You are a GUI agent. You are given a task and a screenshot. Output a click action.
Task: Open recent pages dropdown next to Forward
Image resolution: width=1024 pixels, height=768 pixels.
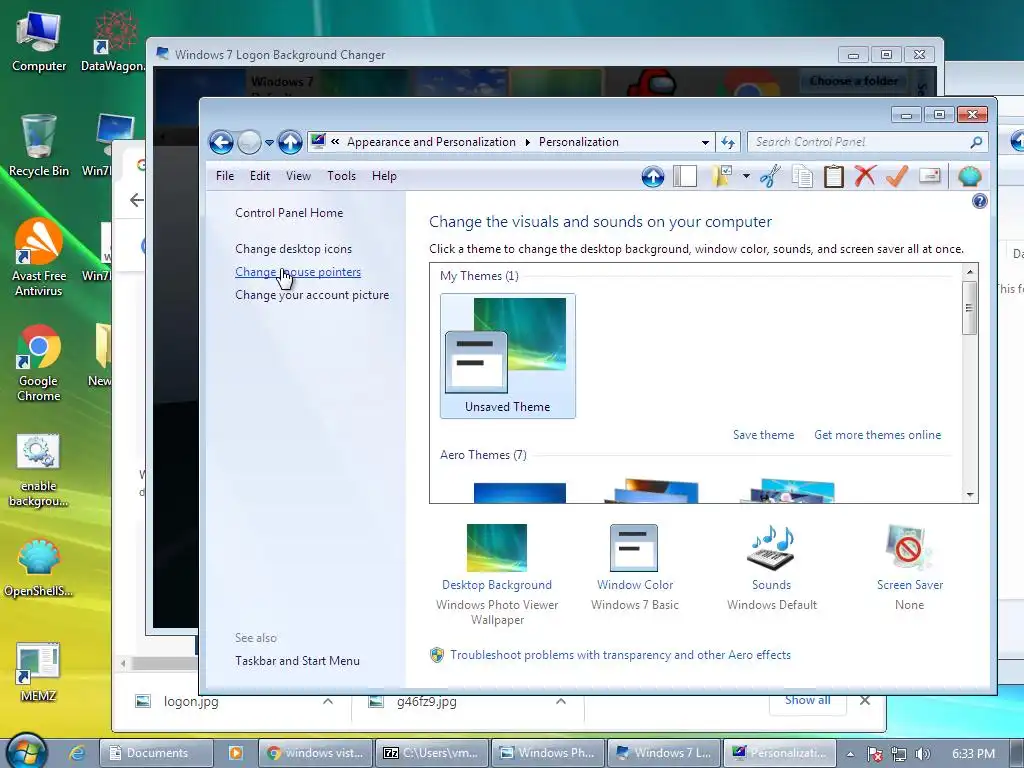pyautogui.click(x=269, y=142)
